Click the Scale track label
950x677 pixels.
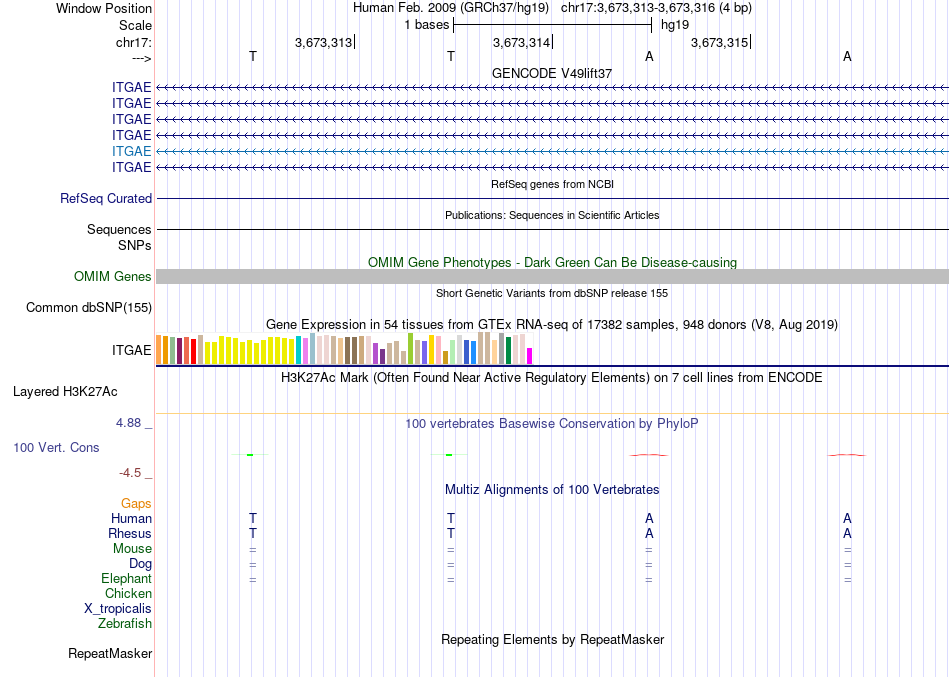pos(135,25)
